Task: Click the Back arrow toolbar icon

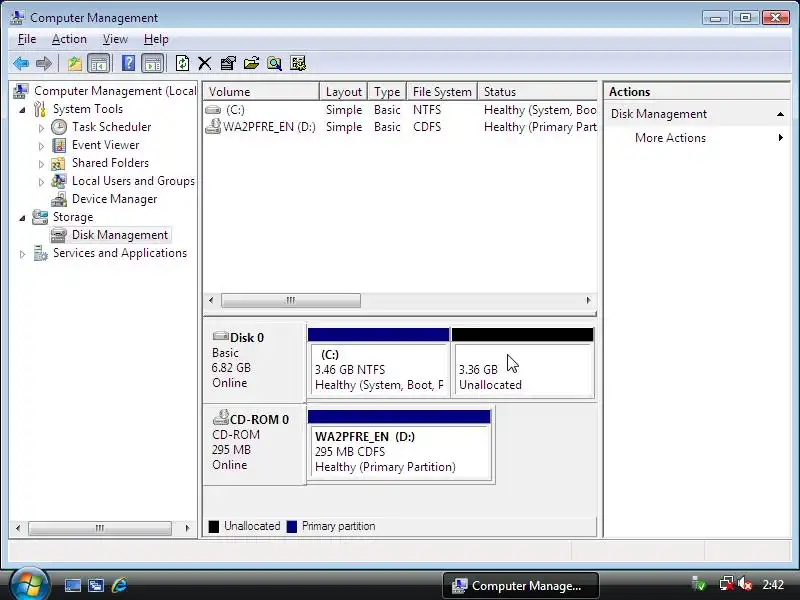Action: (21, 63)
